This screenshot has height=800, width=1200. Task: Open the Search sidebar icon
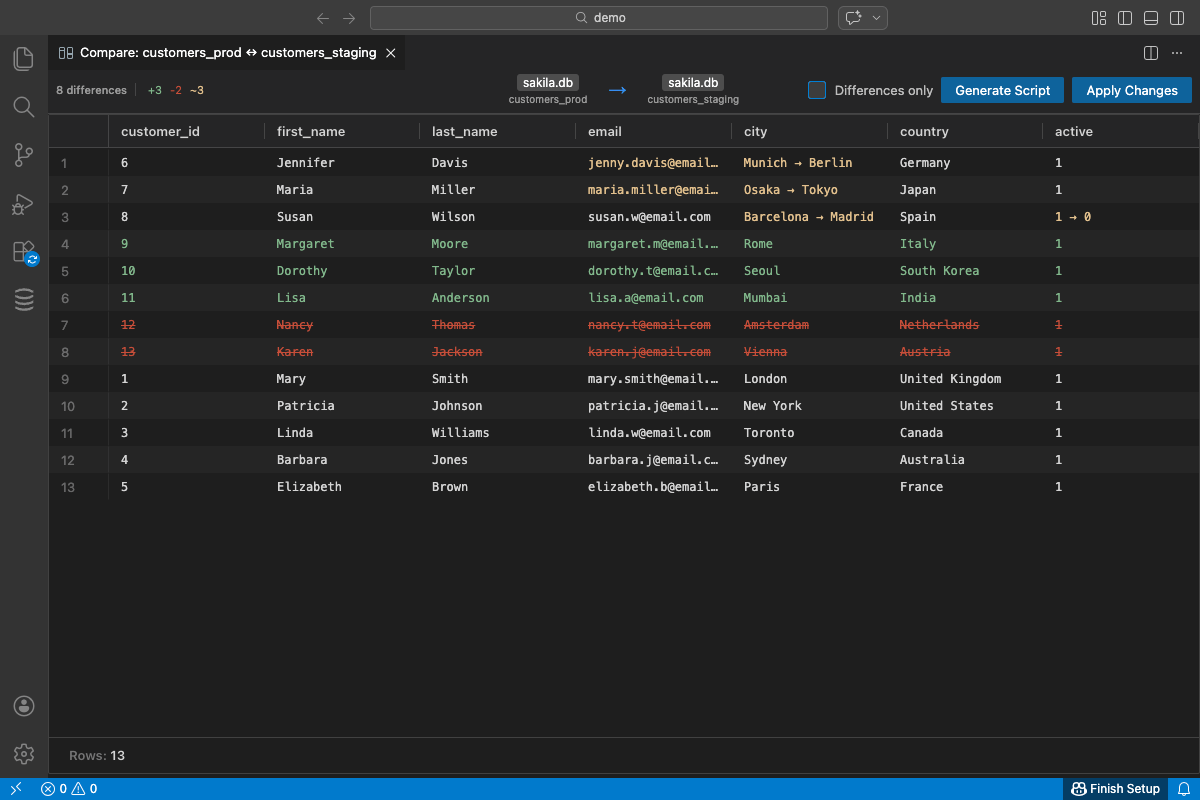(x=23, y=107)
